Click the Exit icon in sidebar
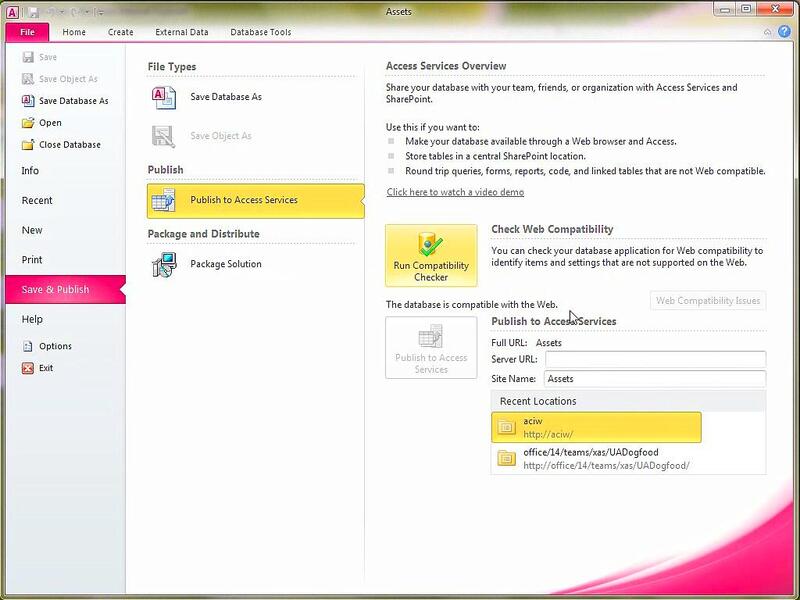Image resolution: width=800 pixels, height=600 pixels. 28,368
